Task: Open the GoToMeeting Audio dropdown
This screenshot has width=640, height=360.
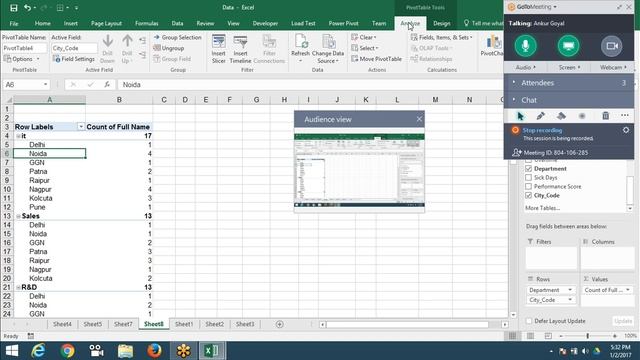Action: (525, 67)
